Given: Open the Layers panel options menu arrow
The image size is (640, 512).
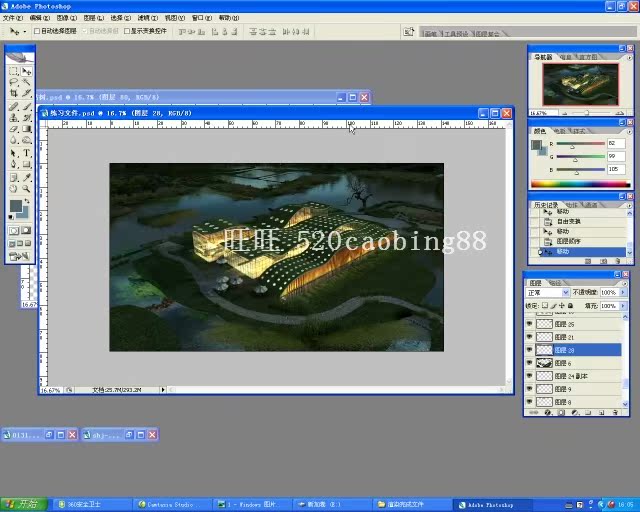Looking at the screenshot, I should [x=624, y=283].
